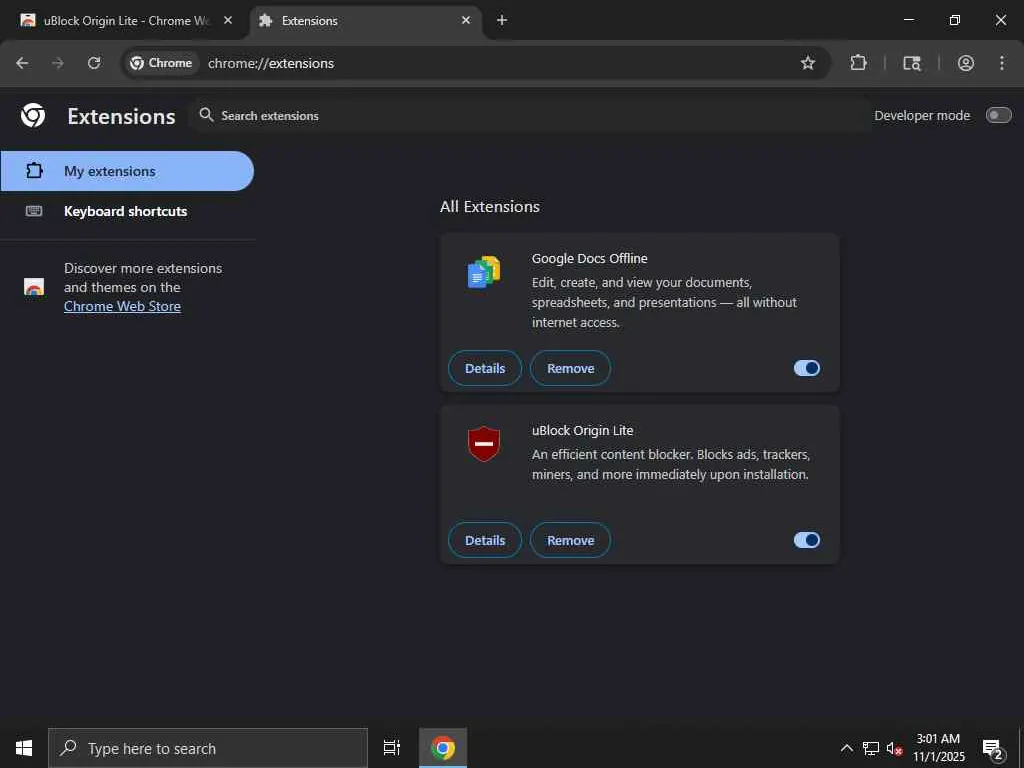Open a new tab with plus button
The height and width of the screenshot is (768, 1024).
pyautogui.click(x=502, y=20)
